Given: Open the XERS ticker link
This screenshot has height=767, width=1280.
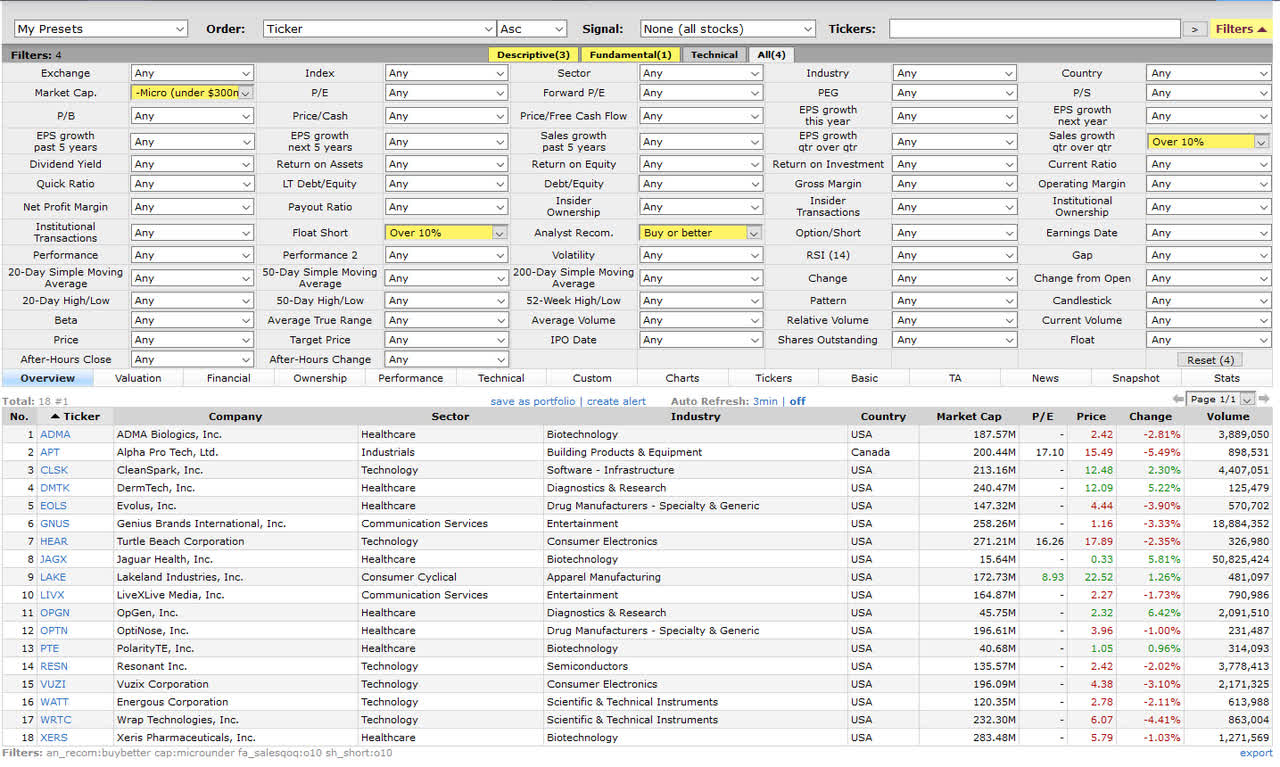Looking at the screenshot, I should [x=54, y=738].
